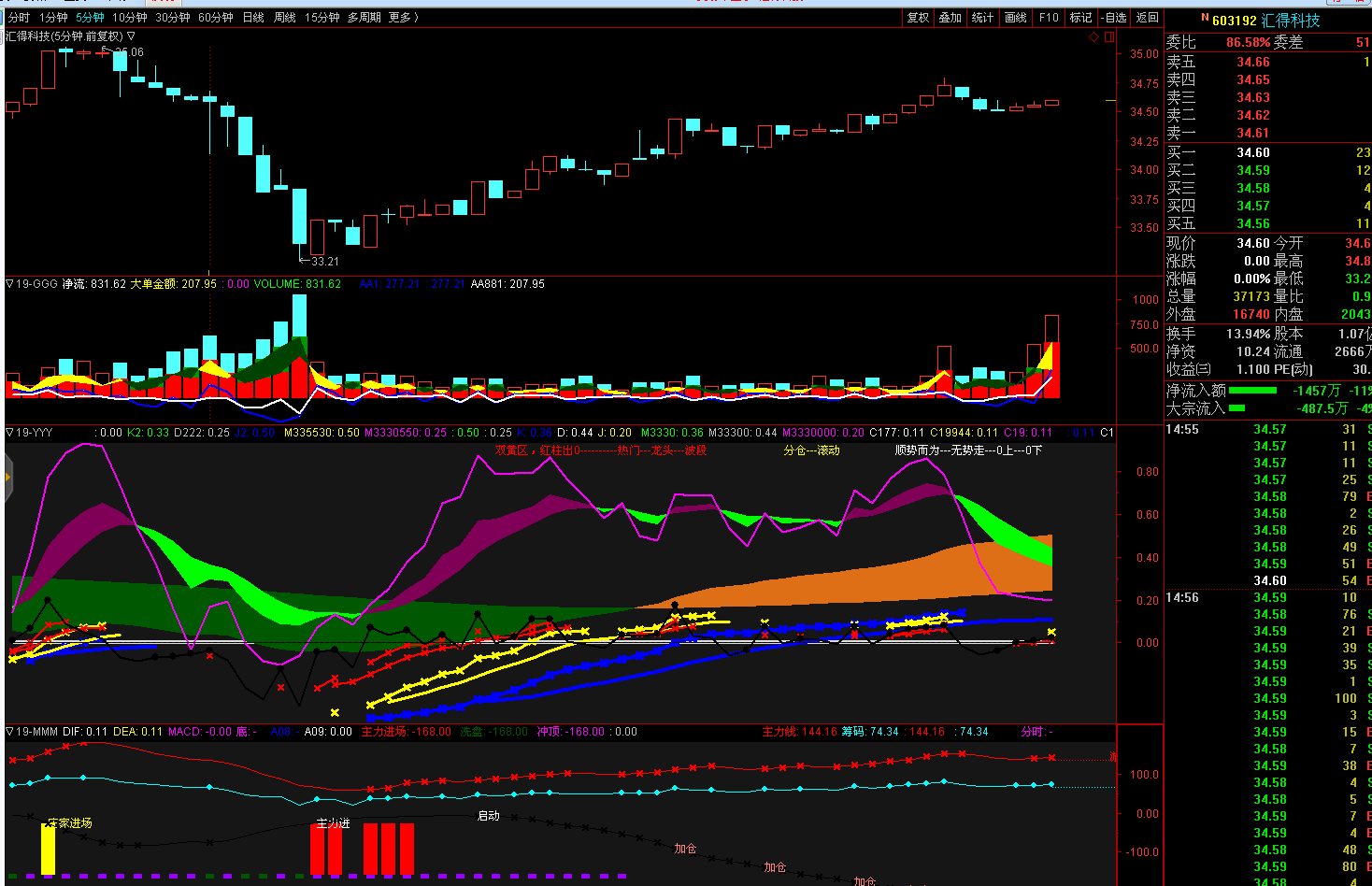Screen dimensions: 1372x886
Task: Click the 主力线: 144.16 reading
Action: coord(800,732)
